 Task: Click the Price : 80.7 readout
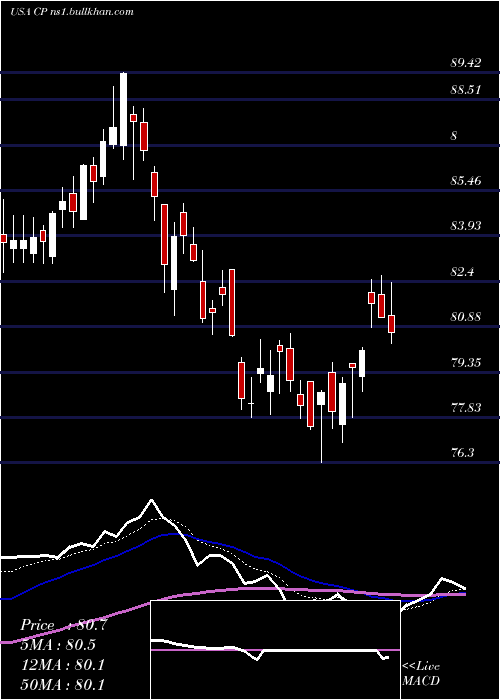click(x=63, y=625)
